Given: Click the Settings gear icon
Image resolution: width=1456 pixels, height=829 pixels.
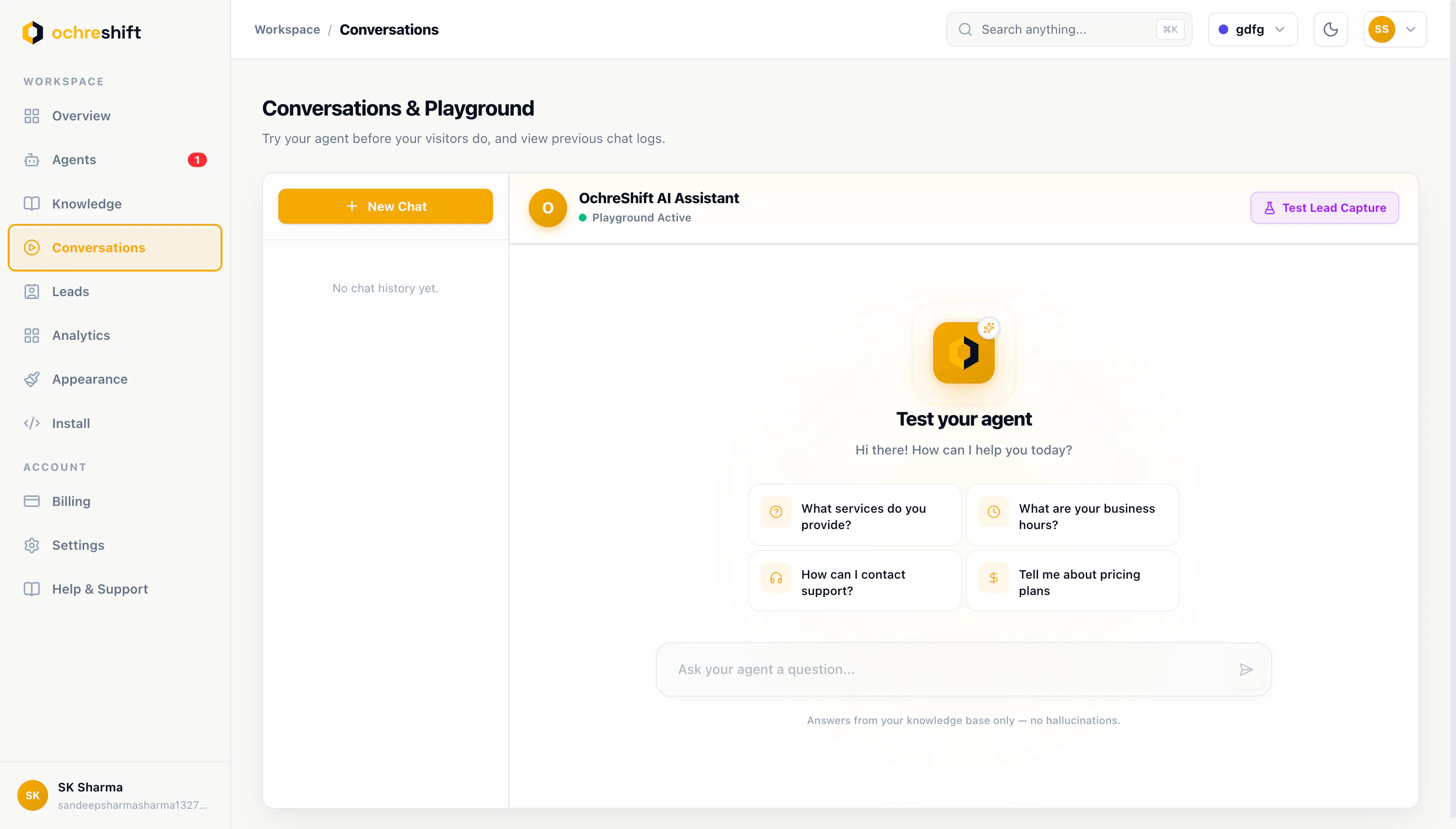Looking at the screenshot, I should [32, 545].
